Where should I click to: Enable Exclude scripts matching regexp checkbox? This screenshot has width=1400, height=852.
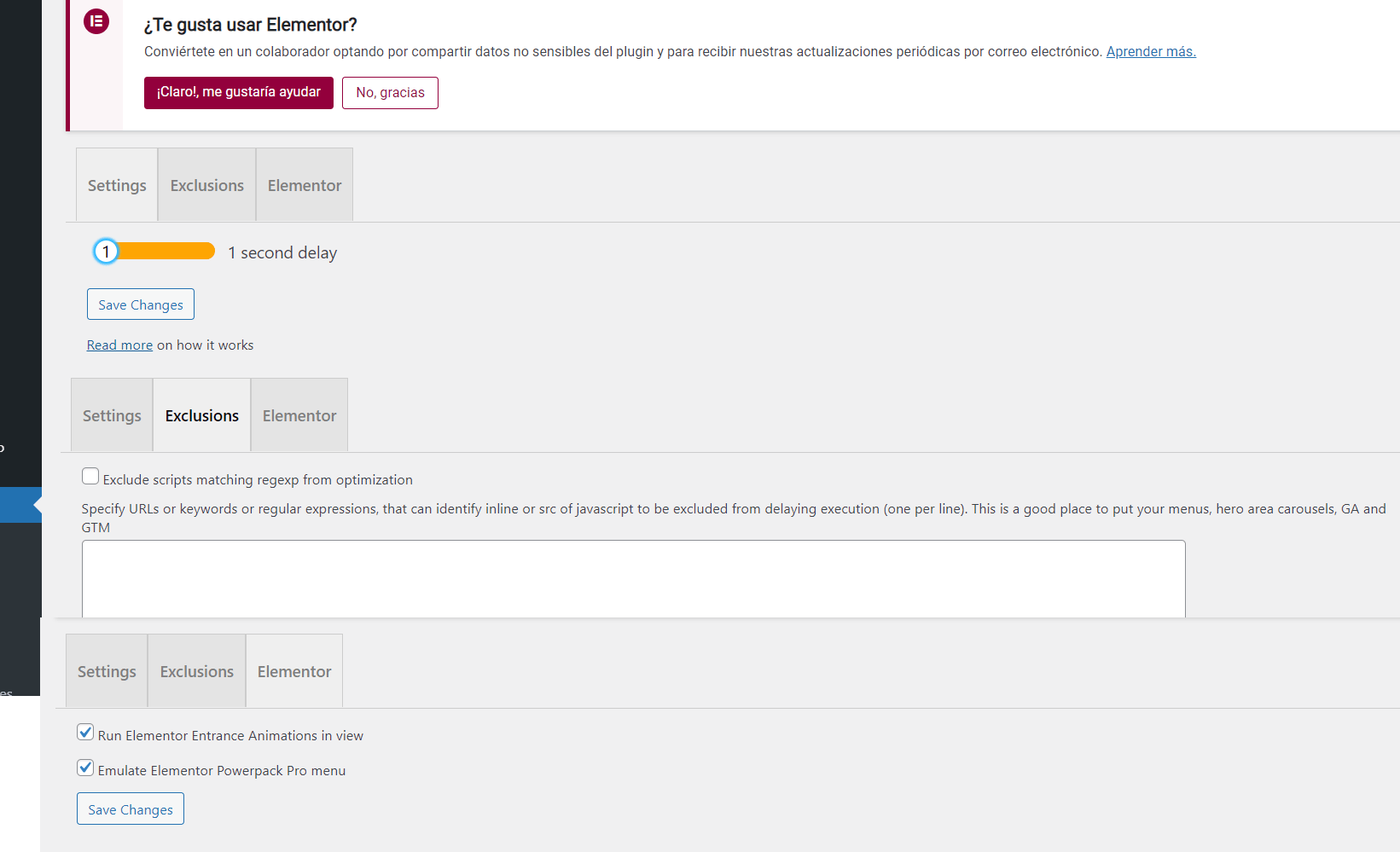tap(90, 476)
